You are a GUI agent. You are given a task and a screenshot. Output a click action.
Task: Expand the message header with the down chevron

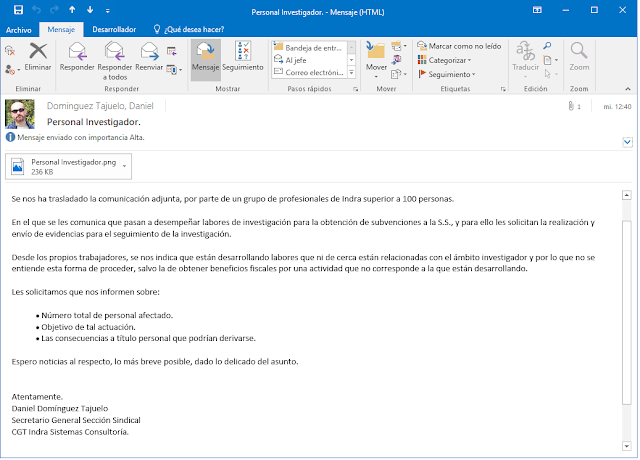[x=627, y=142]
